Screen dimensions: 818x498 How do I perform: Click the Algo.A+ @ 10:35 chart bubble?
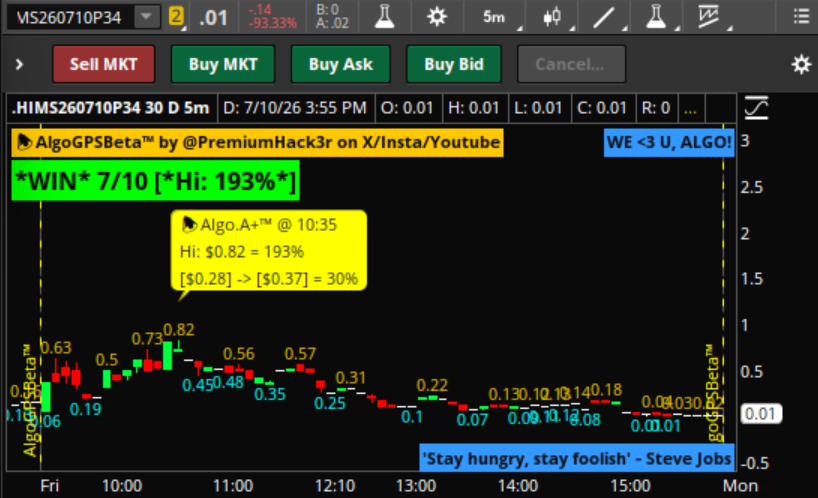269,251
